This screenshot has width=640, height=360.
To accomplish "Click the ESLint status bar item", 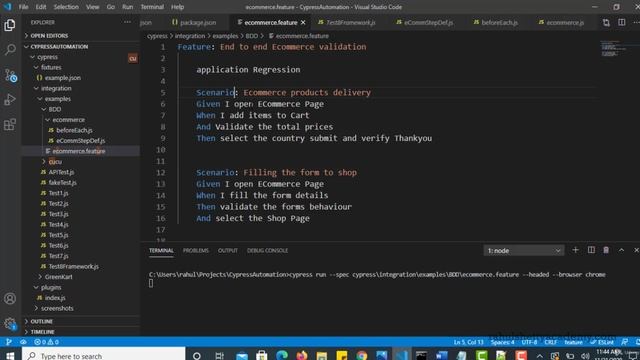I will [602, 342].
